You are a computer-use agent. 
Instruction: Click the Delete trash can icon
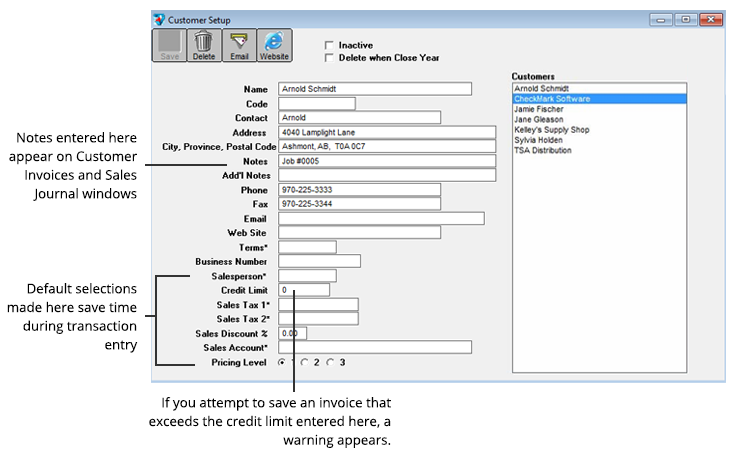(x=204, y=46)
